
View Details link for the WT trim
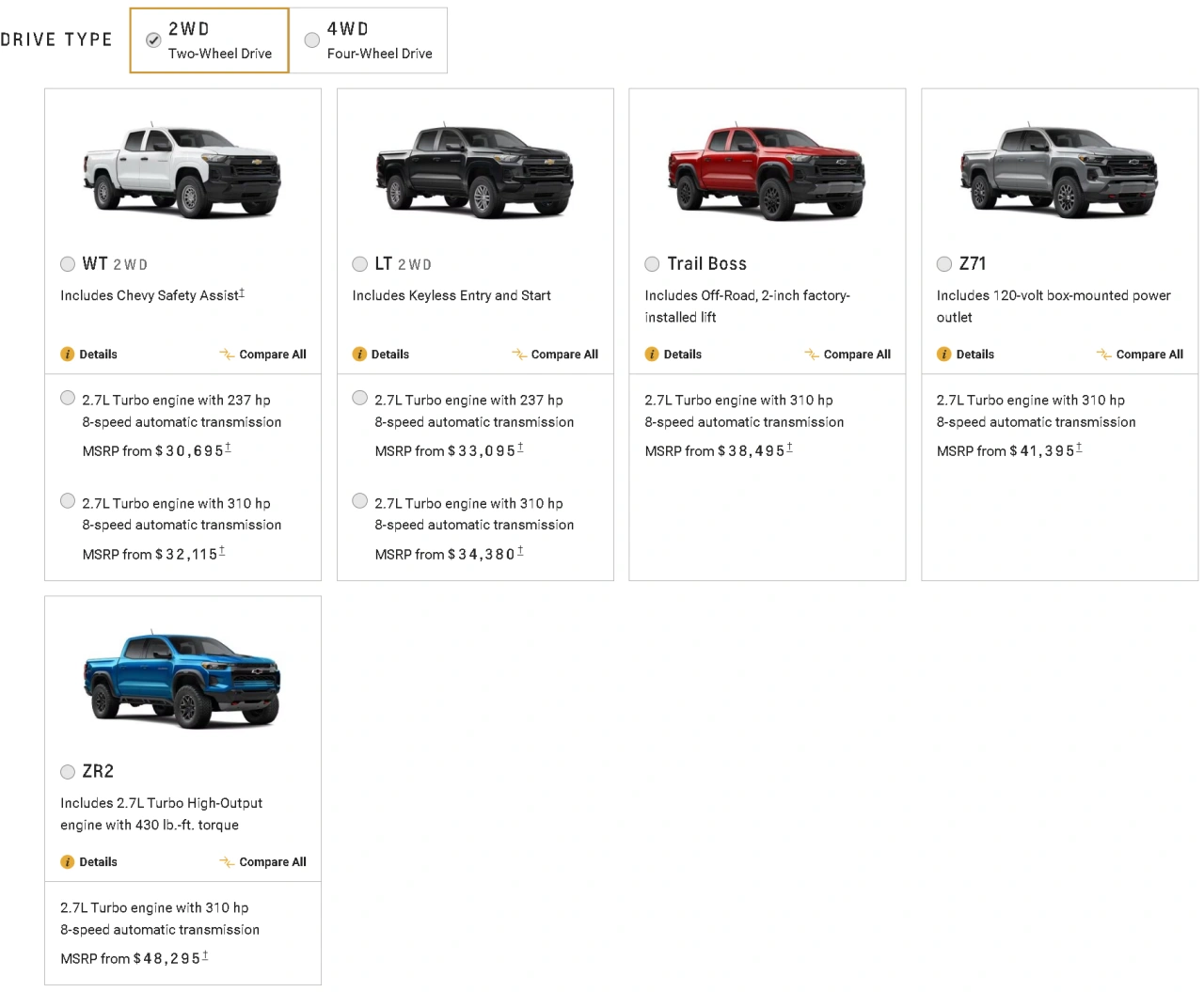click(98, 354)
